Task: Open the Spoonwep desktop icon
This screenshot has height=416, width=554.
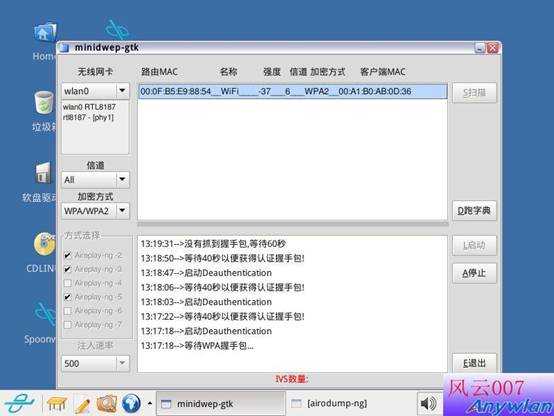Action: (x=46, y=314)
